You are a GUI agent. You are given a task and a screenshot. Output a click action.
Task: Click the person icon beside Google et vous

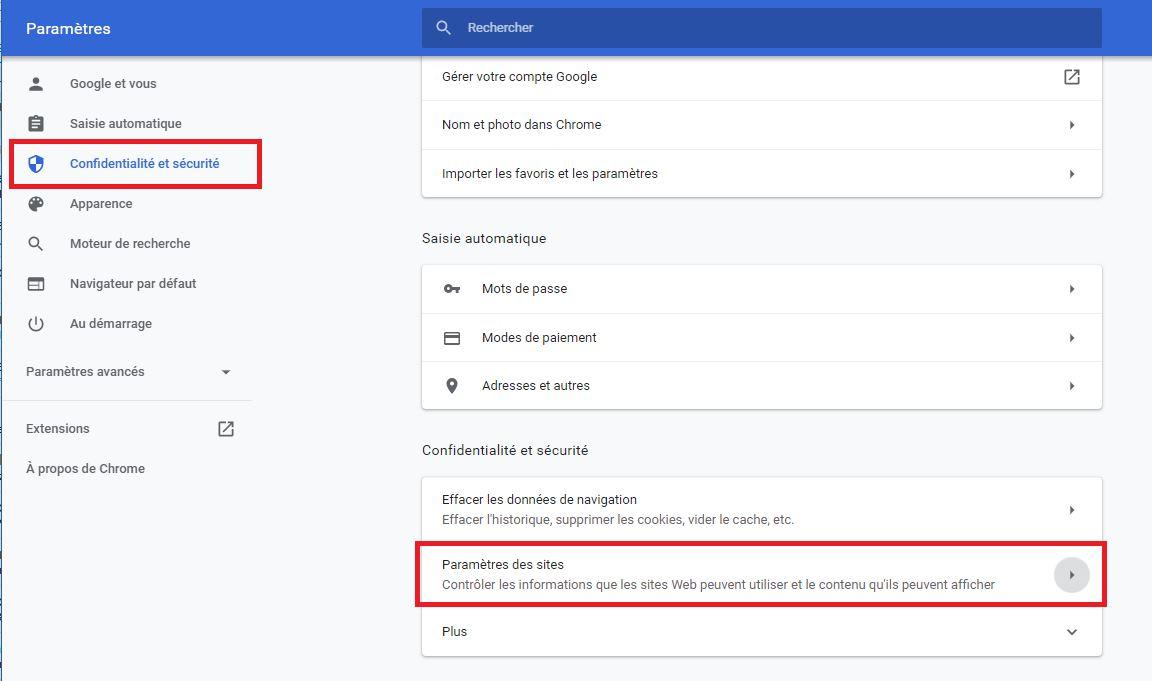35,84
